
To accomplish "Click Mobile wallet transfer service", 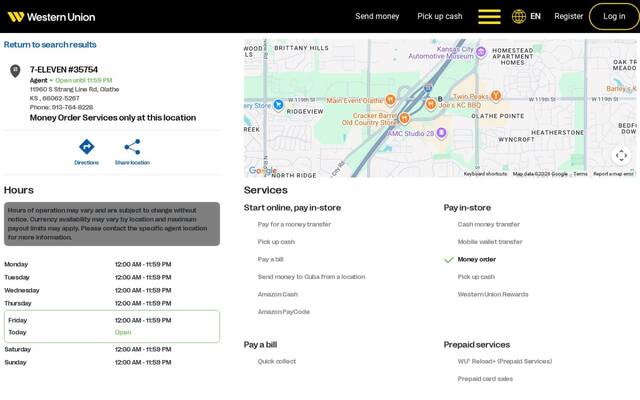I will [490, 242].
